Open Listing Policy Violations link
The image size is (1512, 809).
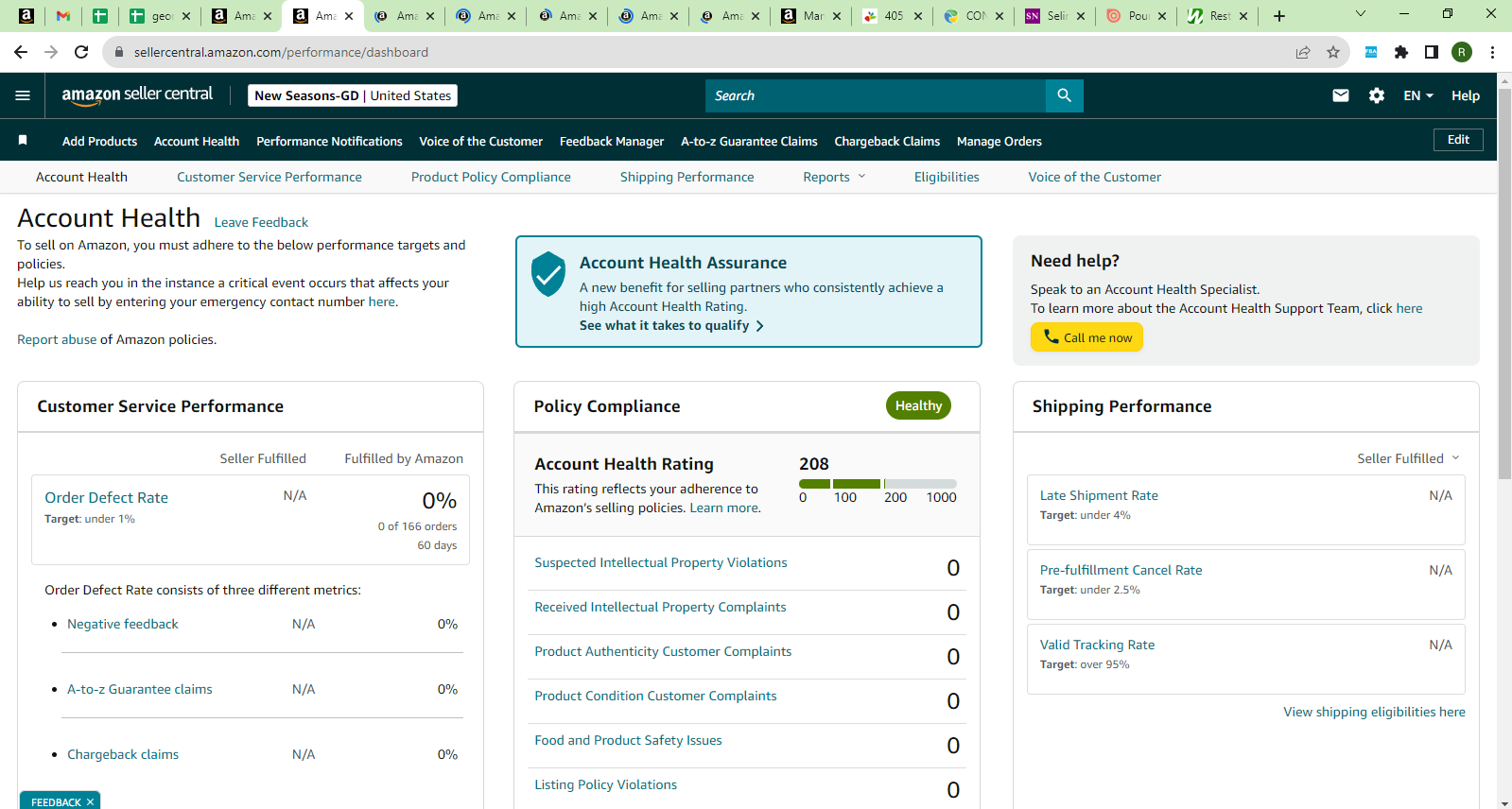click(x=606, y=784)
